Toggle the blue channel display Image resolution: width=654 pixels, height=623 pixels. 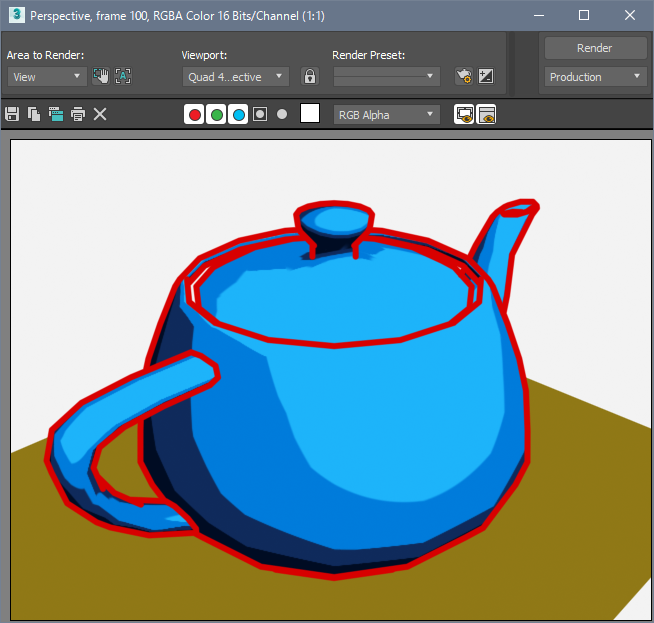coord(238,115)
